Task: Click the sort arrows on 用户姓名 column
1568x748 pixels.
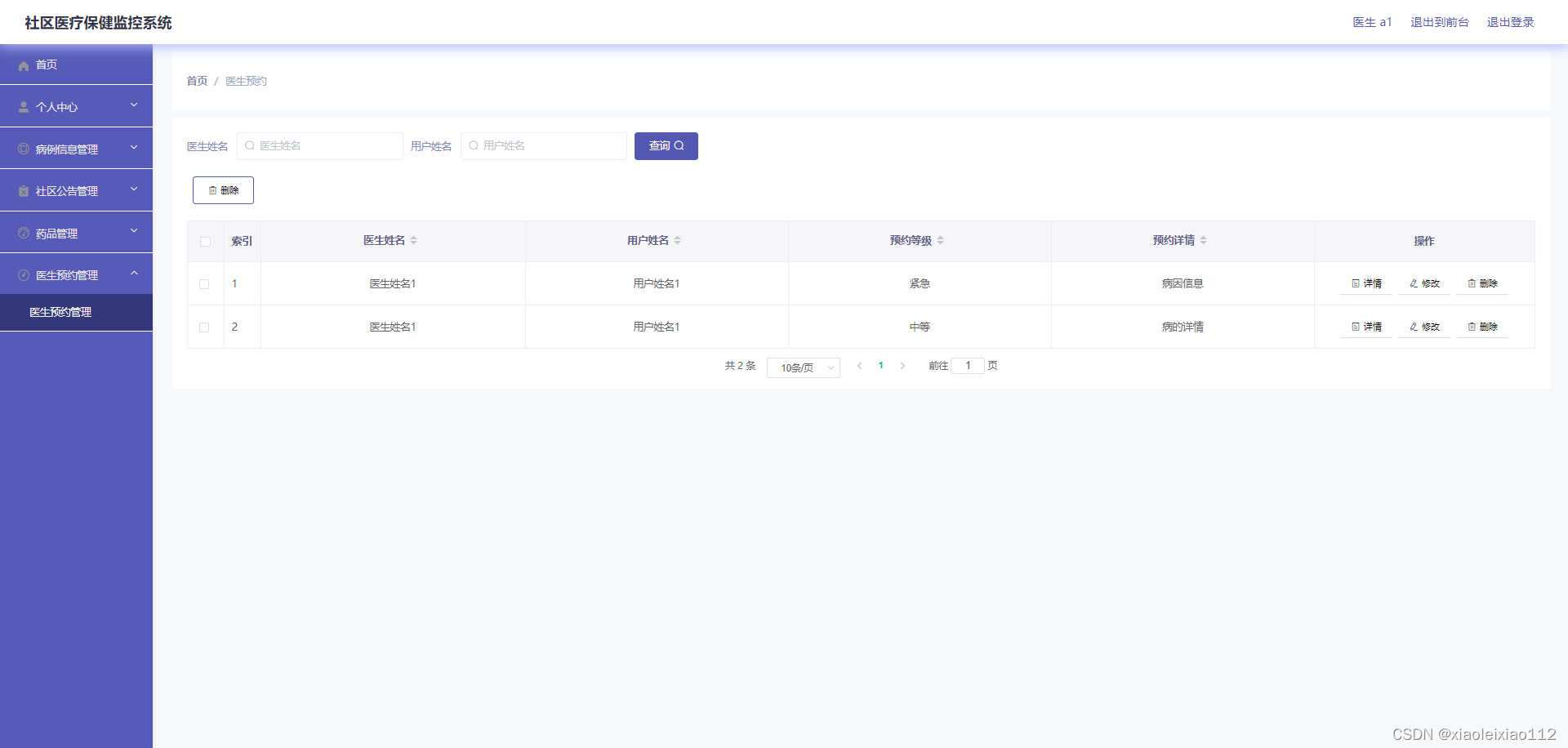Action: (678, 240)
